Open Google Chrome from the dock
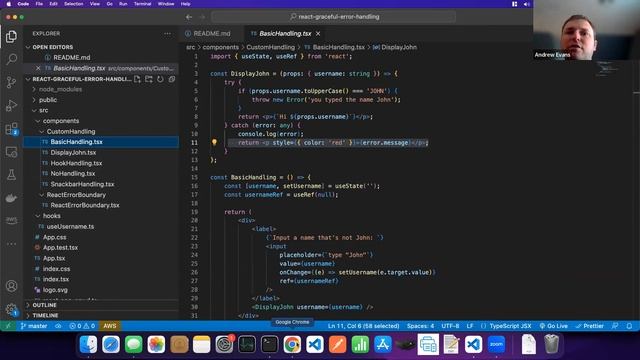The height and width of the screenshot is (360, 640). point(292,344)
